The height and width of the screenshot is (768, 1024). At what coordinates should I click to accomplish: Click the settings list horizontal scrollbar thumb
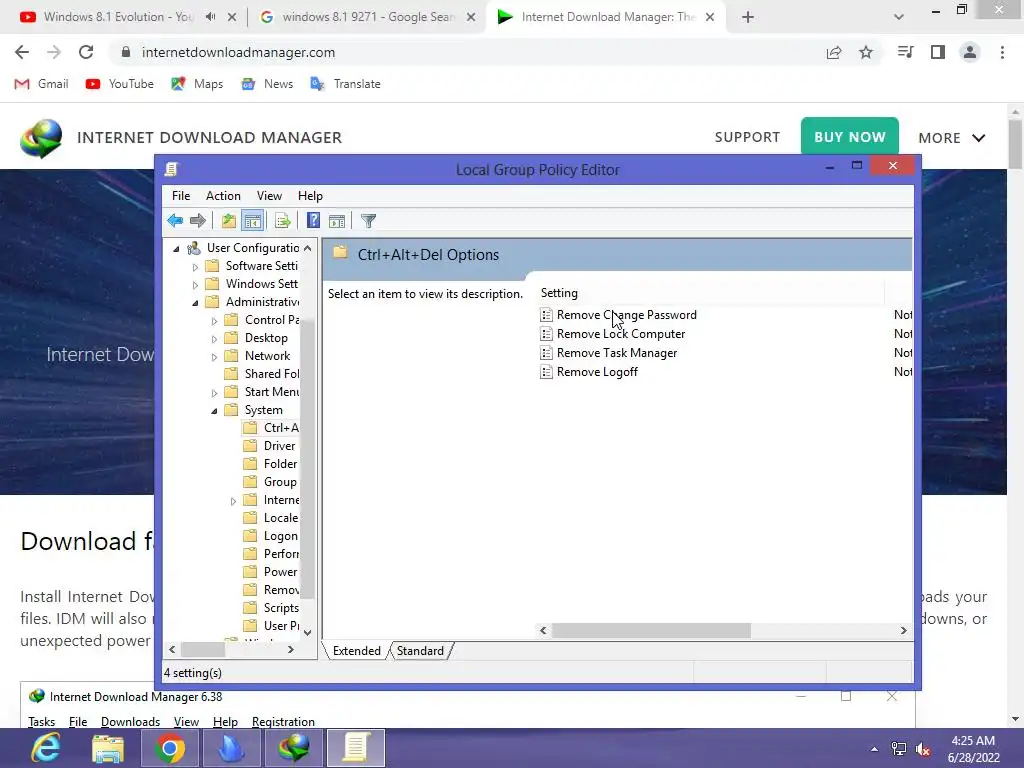[x=652, y=631]
